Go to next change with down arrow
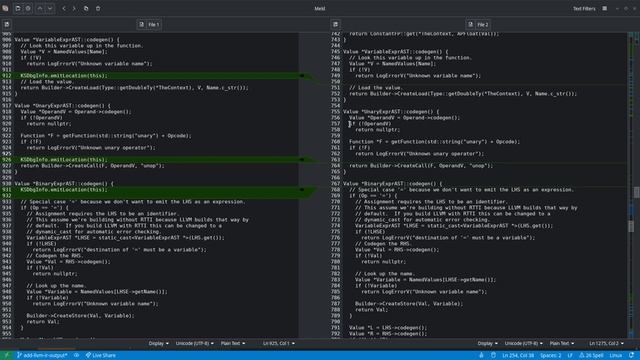The image size is (640, 360). [x=50, y=8]
